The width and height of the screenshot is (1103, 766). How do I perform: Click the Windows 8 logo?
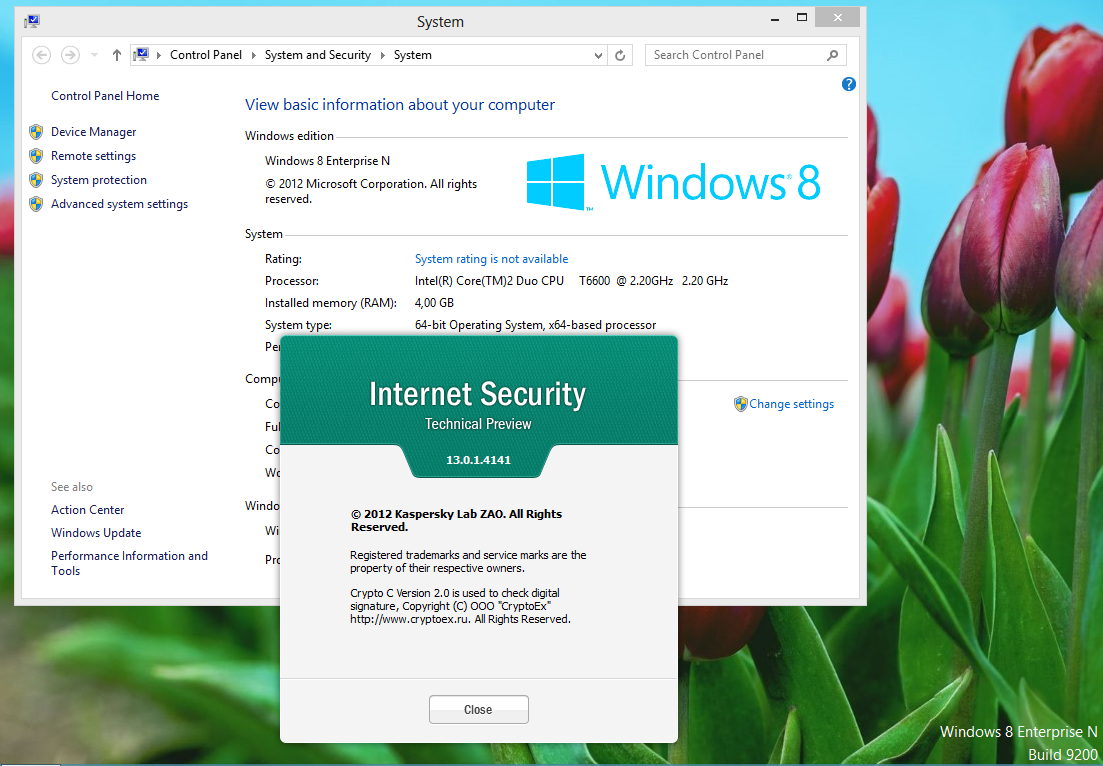[x=673, y=181]
